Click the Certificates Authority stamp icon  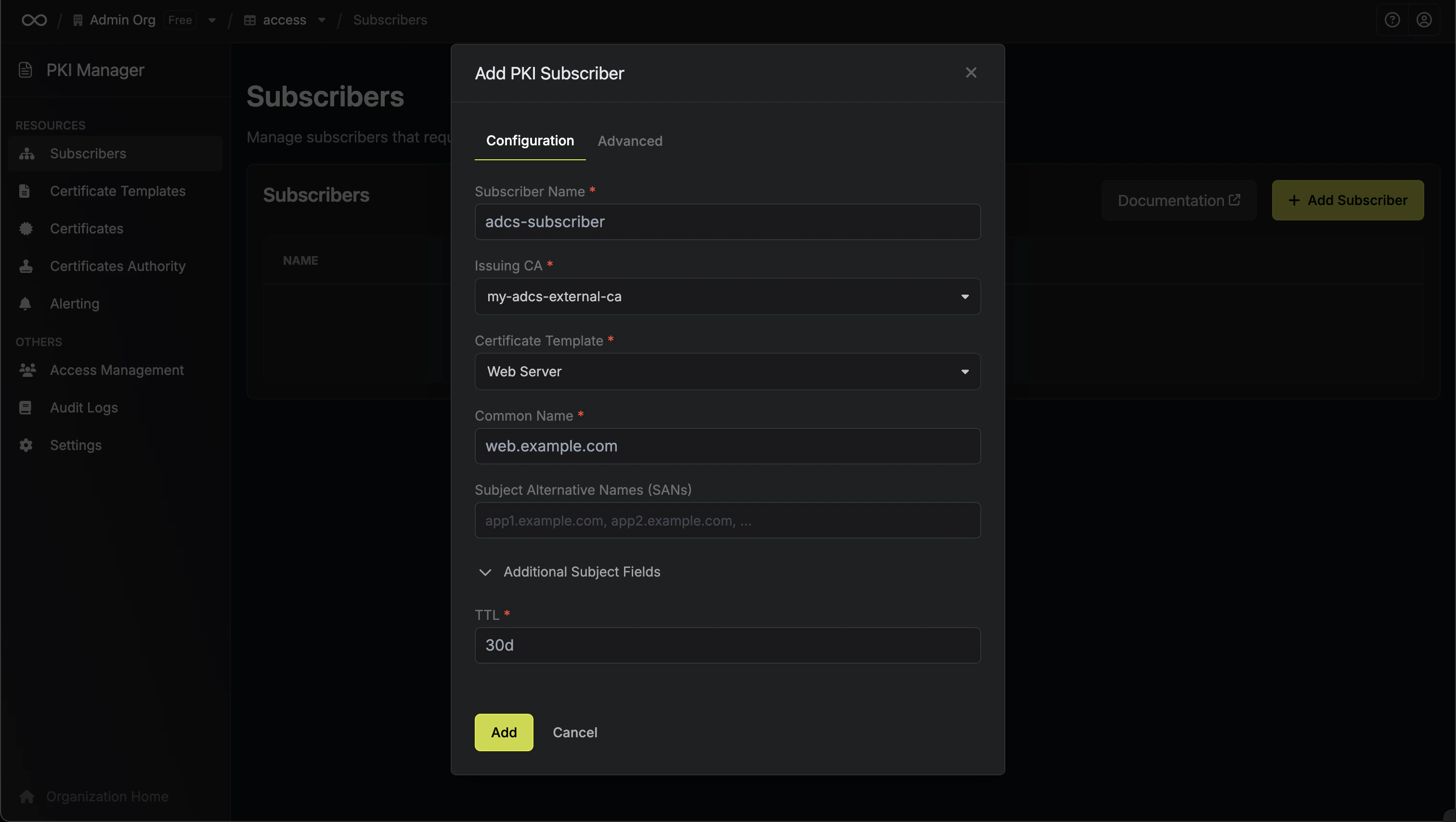pyautogui.click(x=26, y=266)
